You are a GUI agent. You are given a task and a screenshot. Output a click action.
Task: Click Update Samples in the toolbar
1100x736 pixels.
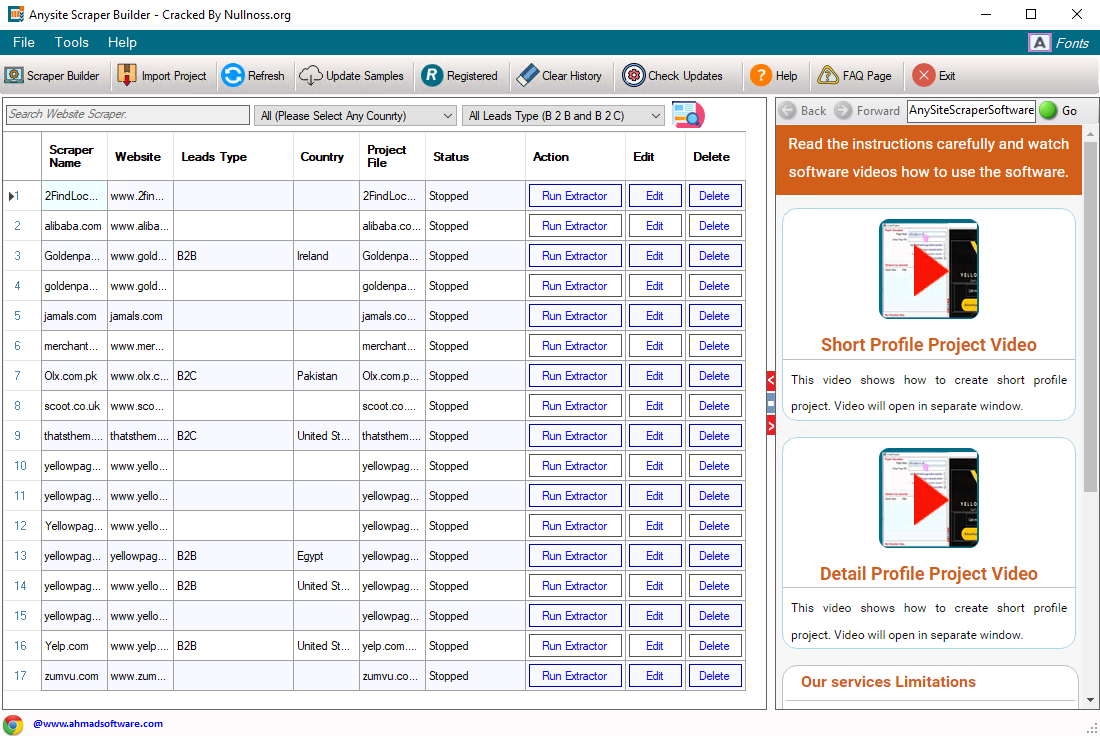click(x=351, y=76)
